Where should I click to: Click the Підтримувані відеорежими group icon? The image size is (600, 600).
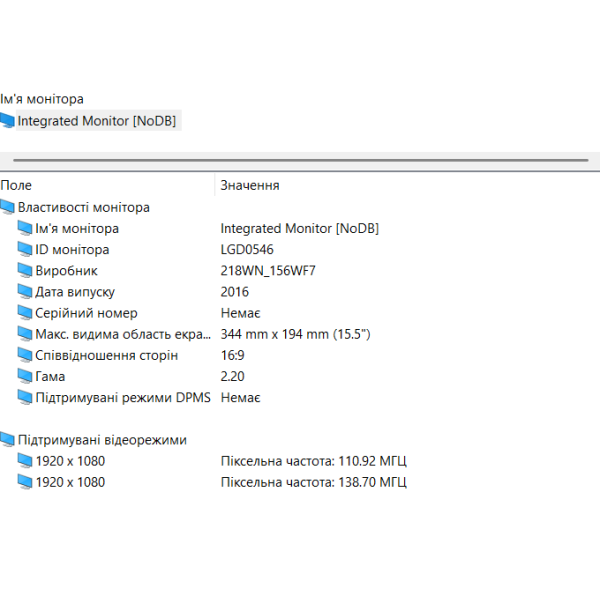(7, 440)
